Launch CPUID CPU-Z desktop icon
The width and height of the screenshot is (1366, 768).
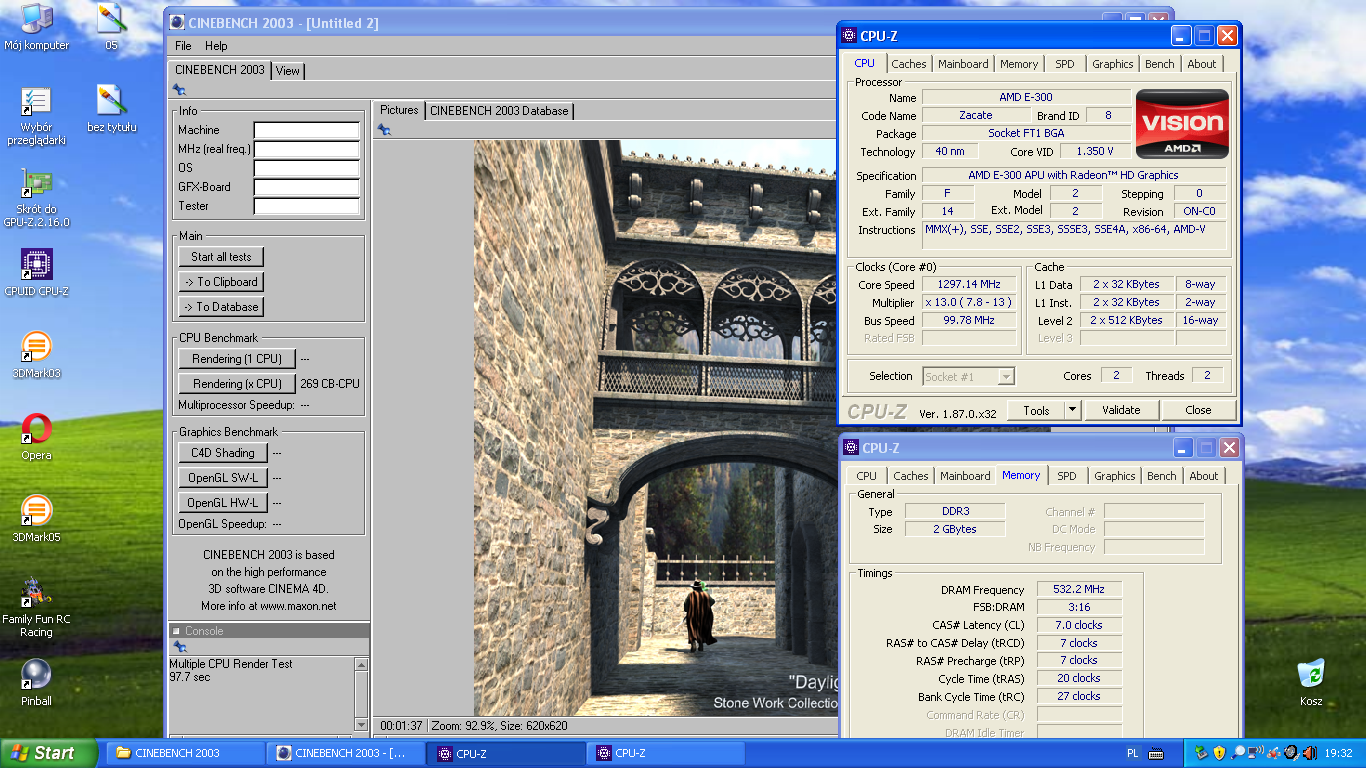click(36, 272)
